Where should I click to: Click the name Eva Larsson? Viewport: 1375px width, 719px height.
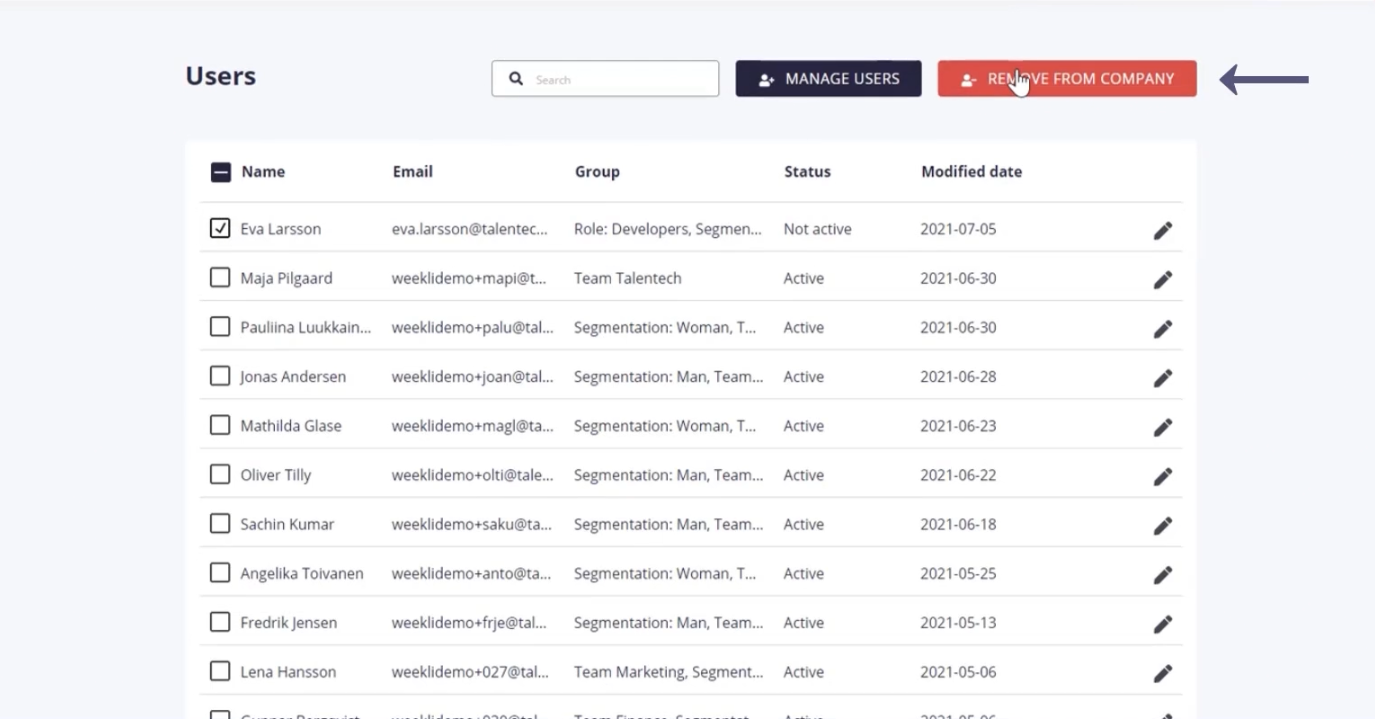point(281,229)
